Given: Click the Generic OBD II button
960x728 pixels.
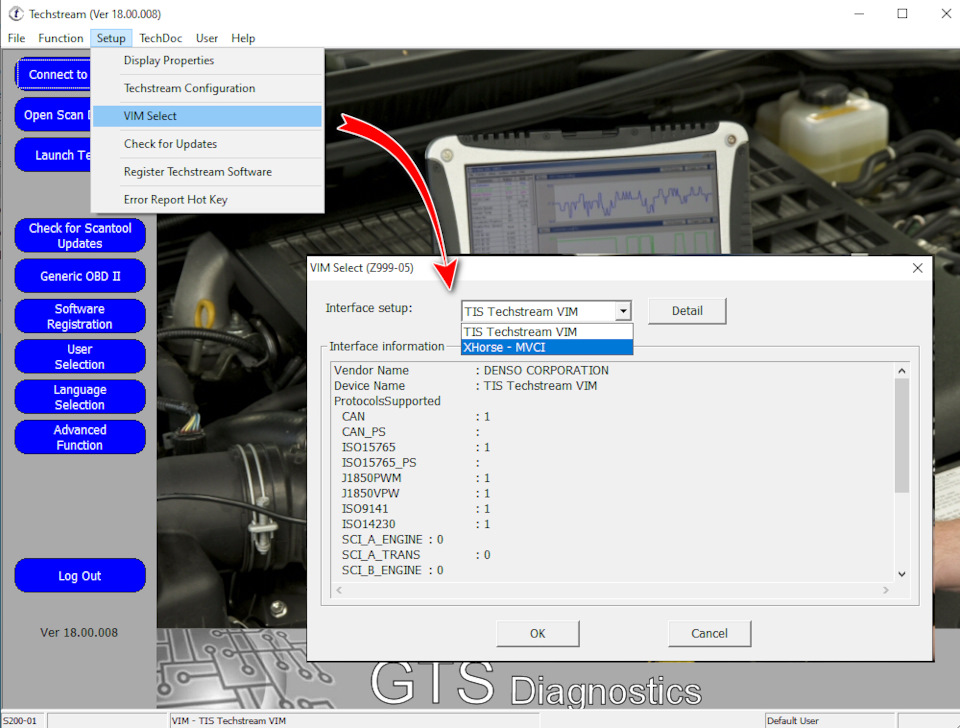Looking at the screenshot, I should (80, 276).
